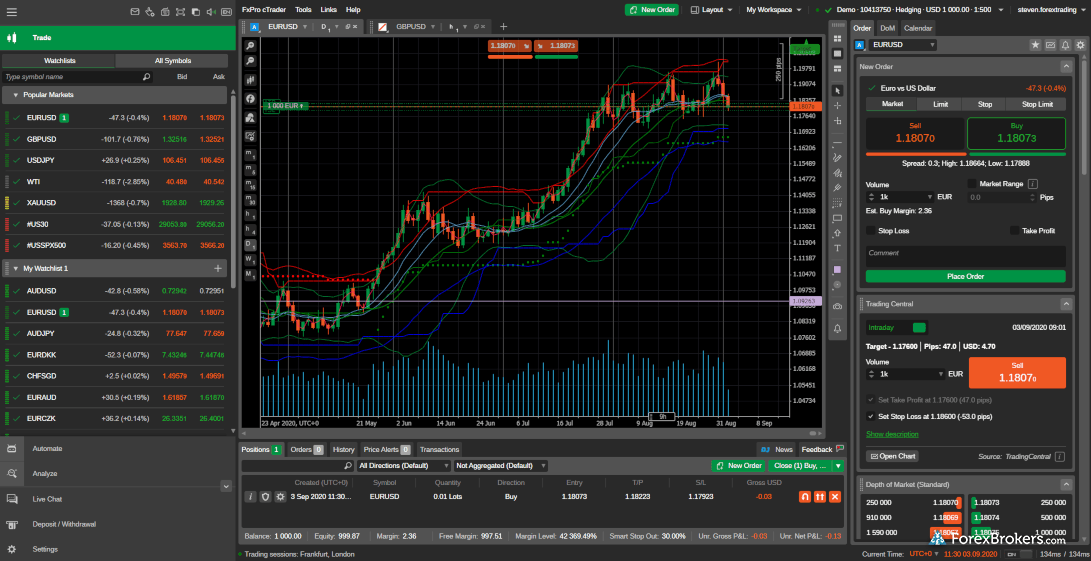
Task: Toggle the sound speaker icon
Action: (x=211, y=12)
